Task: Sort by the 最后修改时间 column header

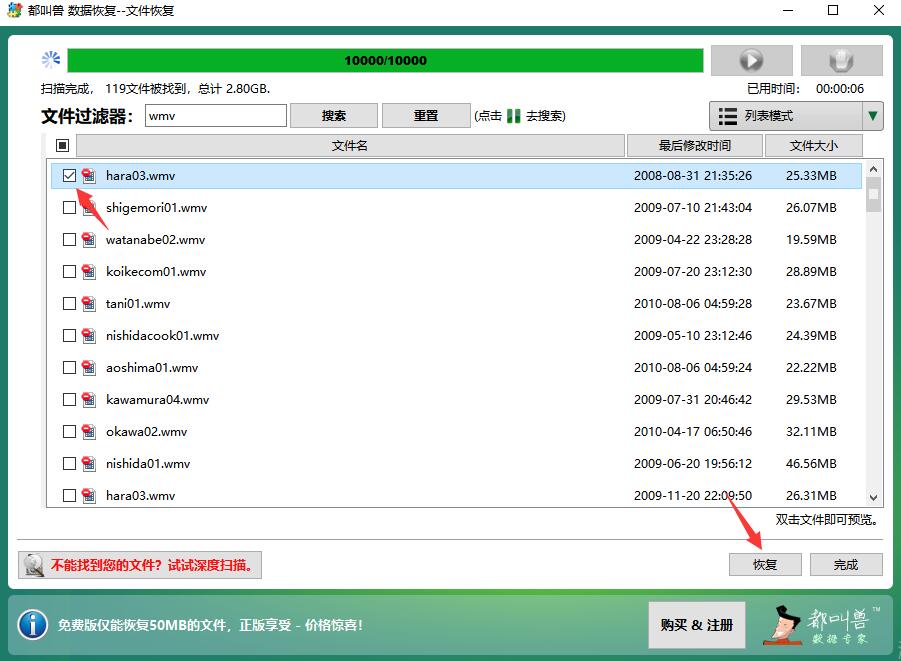Action: 695,145
